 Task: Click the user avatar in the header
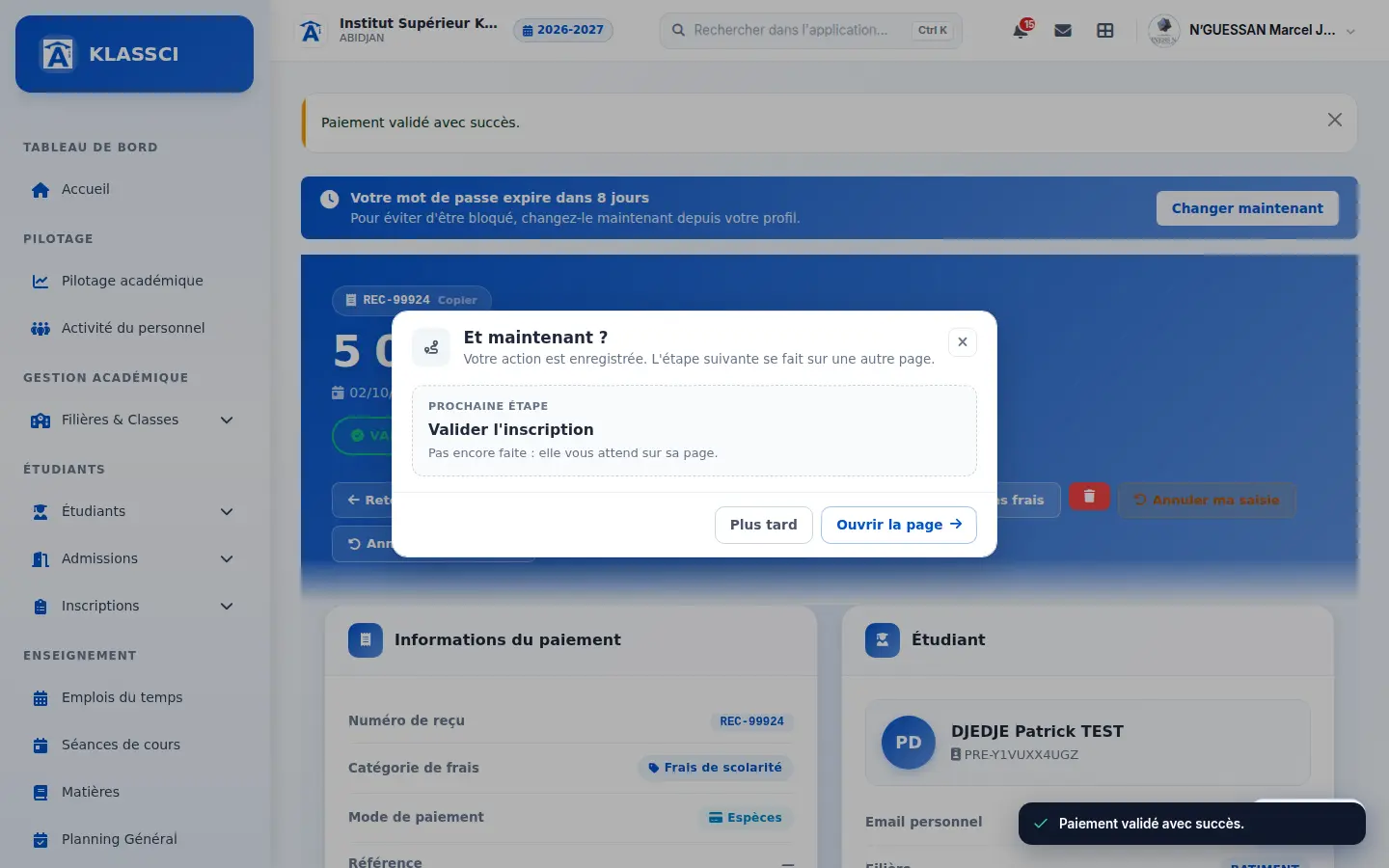click(1164, 31)
